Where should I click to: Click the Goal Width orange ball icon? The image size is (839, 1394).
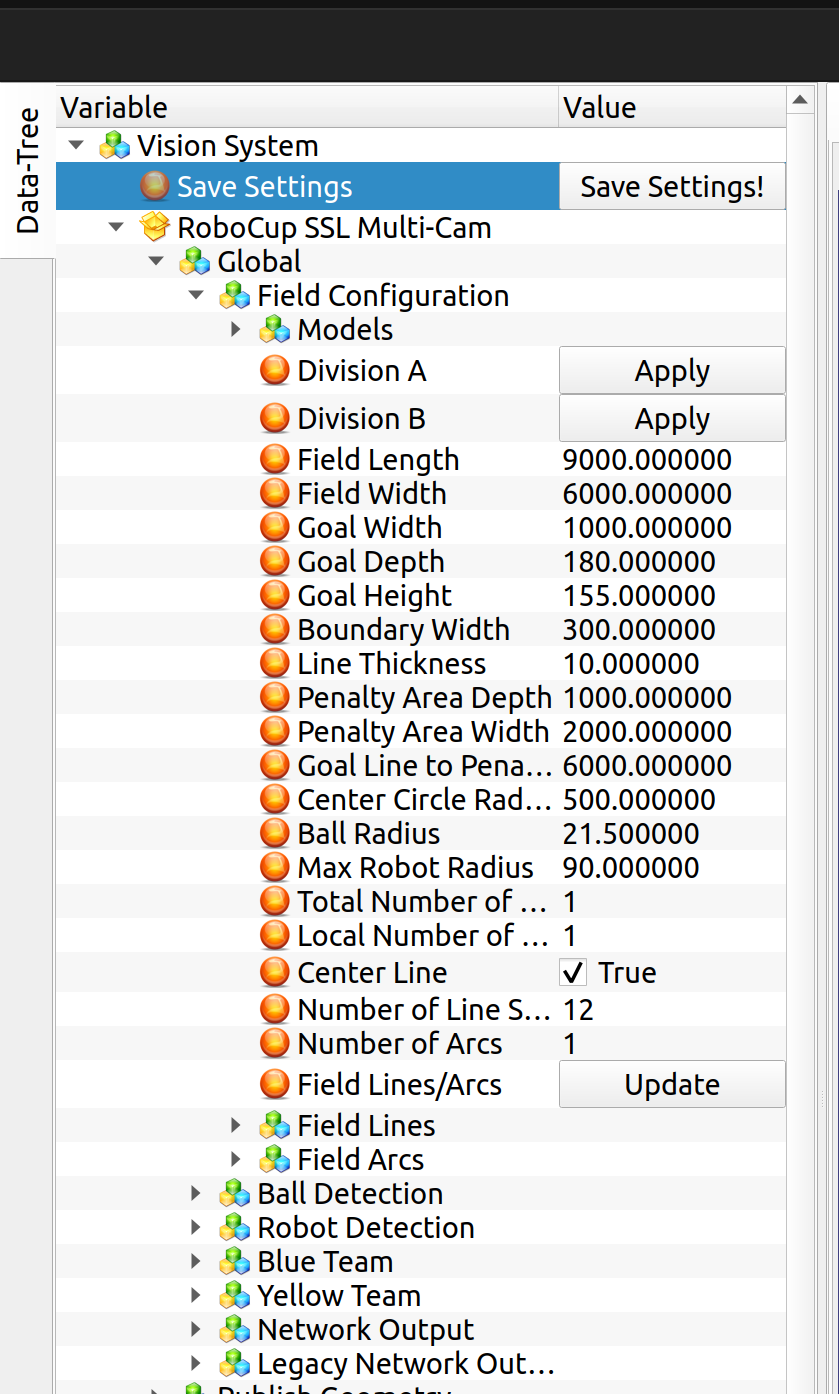point(274,528)
